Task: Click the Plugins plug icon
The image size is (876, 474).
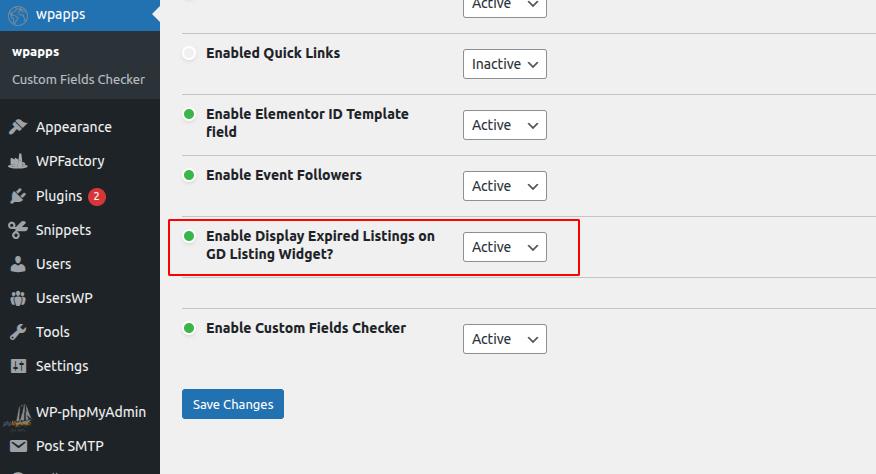Action: pyautogui.click(x=18, y=196)
